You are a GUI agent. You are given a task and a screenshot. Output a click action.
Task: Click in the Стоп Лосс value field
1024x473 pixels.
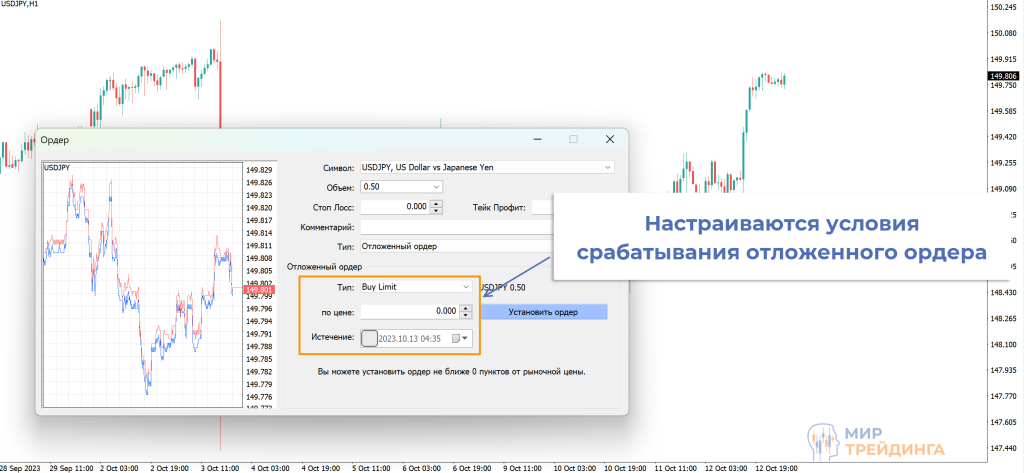pos(394,207)
